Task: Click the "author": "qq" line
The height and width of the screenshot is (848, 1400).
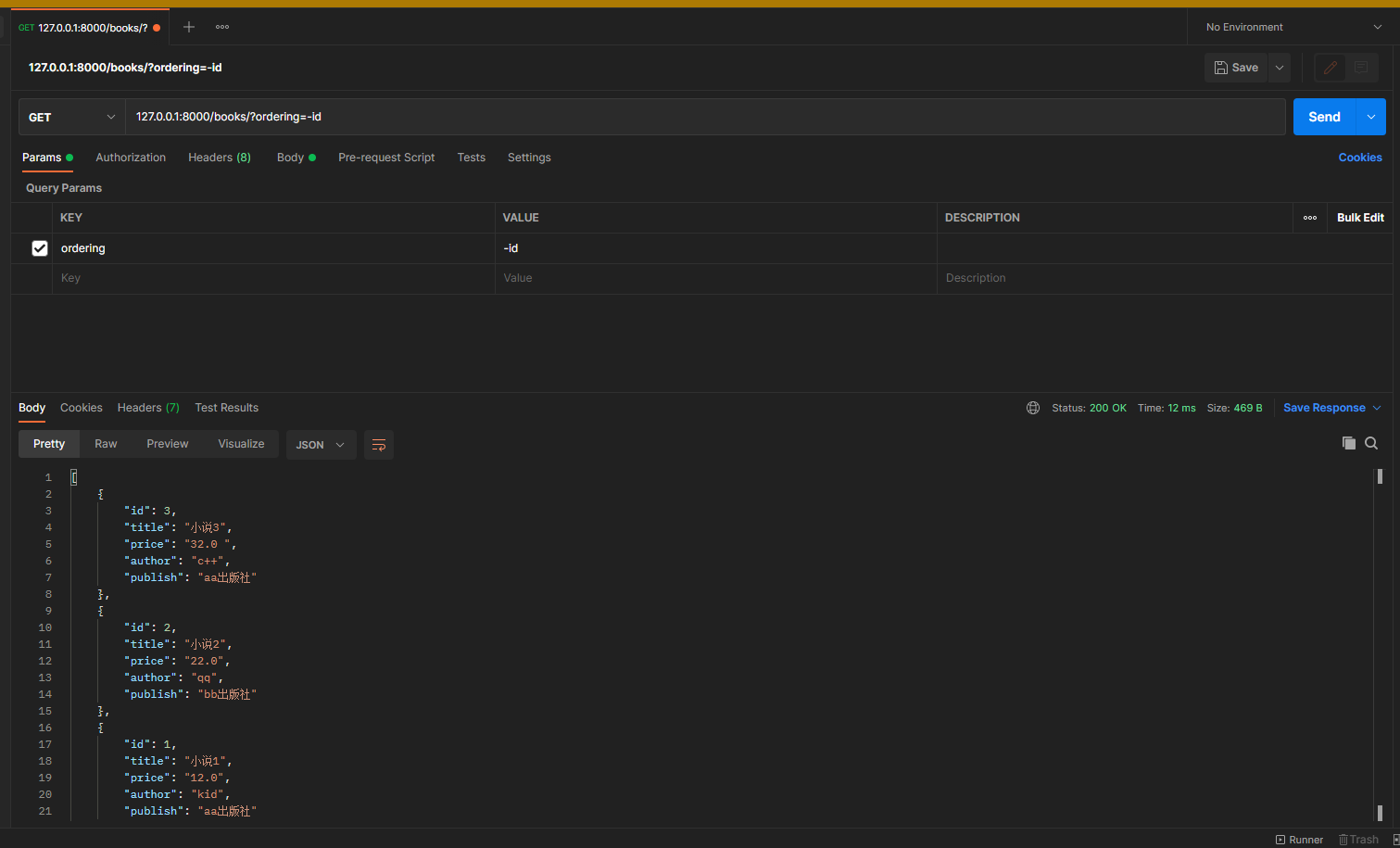Action: tap(174, 677)
